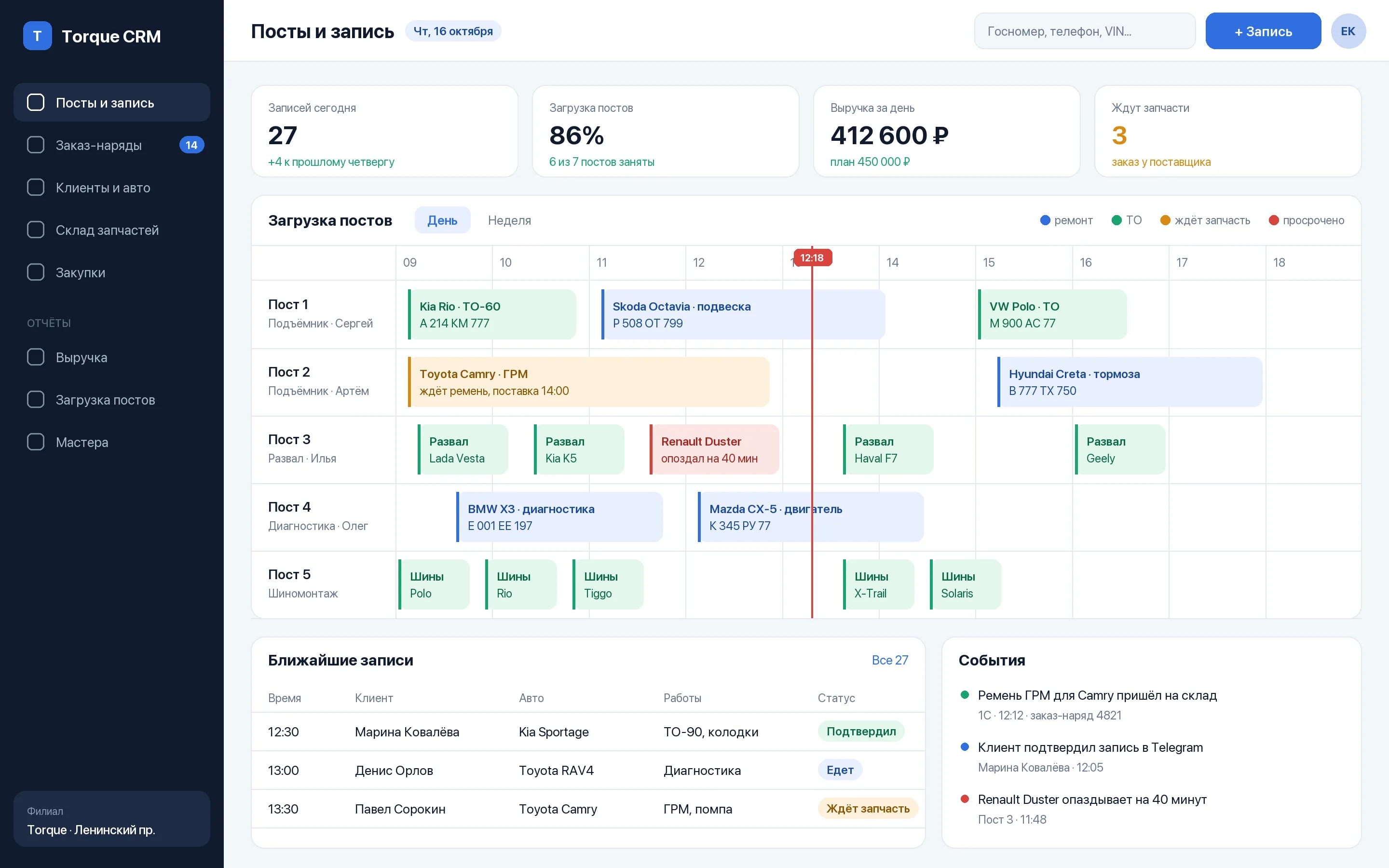Click the 14 badge on Заказ-наряды
The height and width of the screenshot is (868, 1389).
coord(191,145)
